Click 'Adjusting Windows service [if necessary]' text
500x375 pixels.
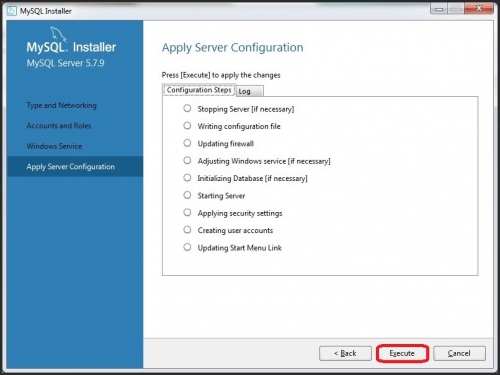(264, 161)
